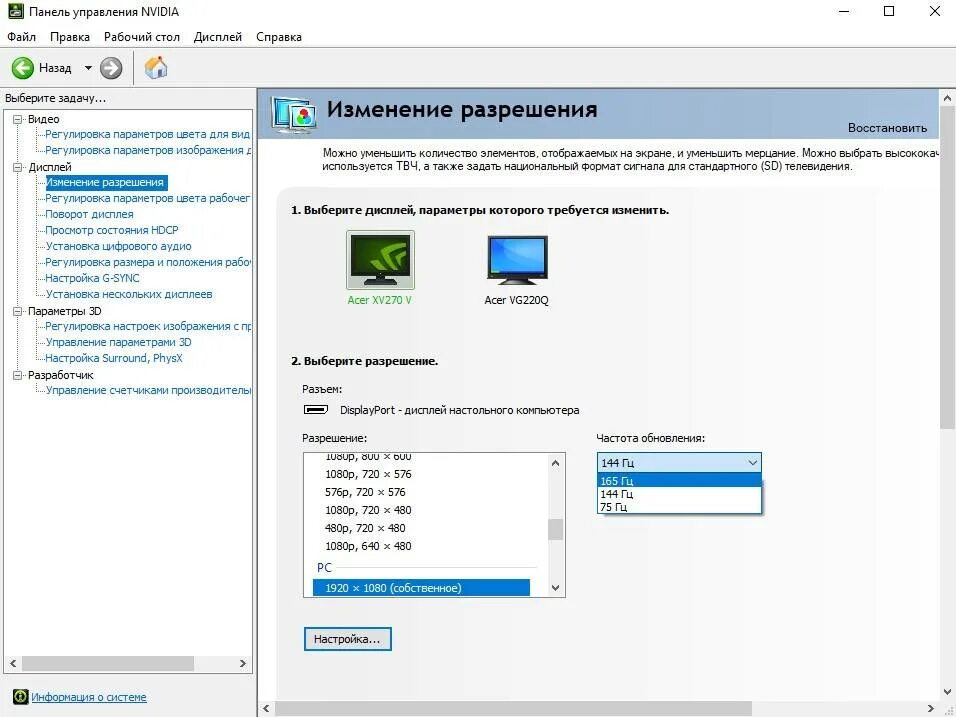Click resolution list scroll up arrow
The image size is (956, 717).
[x=555, y=463]
